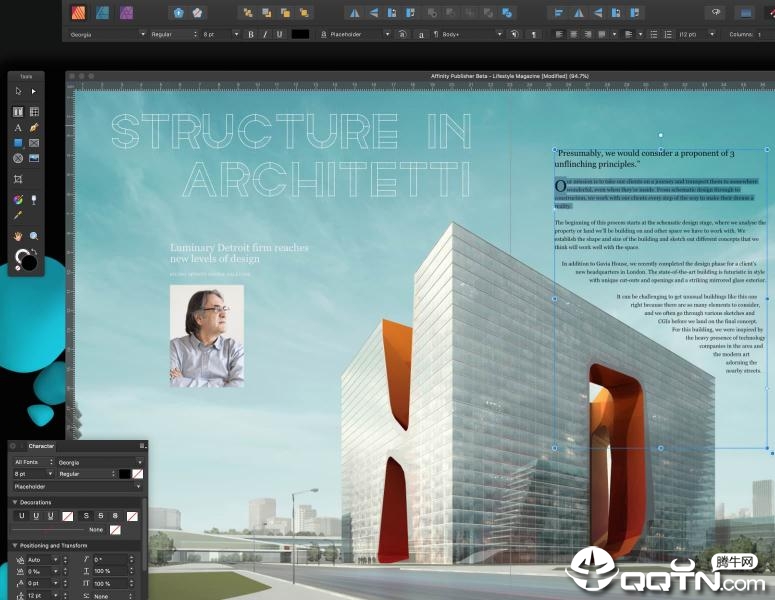This screenshot has width=775, height=600.
Task: Select the Pen tool
Action: coord(34,128)
